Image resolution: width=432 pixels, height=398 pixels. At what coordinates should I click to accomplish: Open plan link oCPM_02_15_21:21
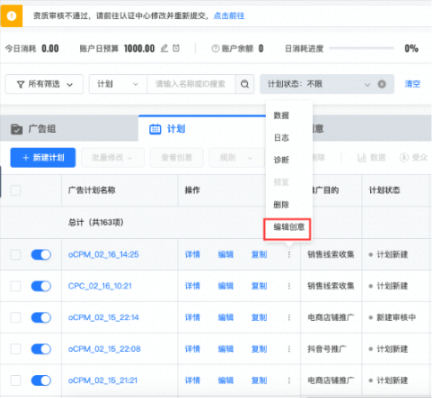[x=103, y=380]
